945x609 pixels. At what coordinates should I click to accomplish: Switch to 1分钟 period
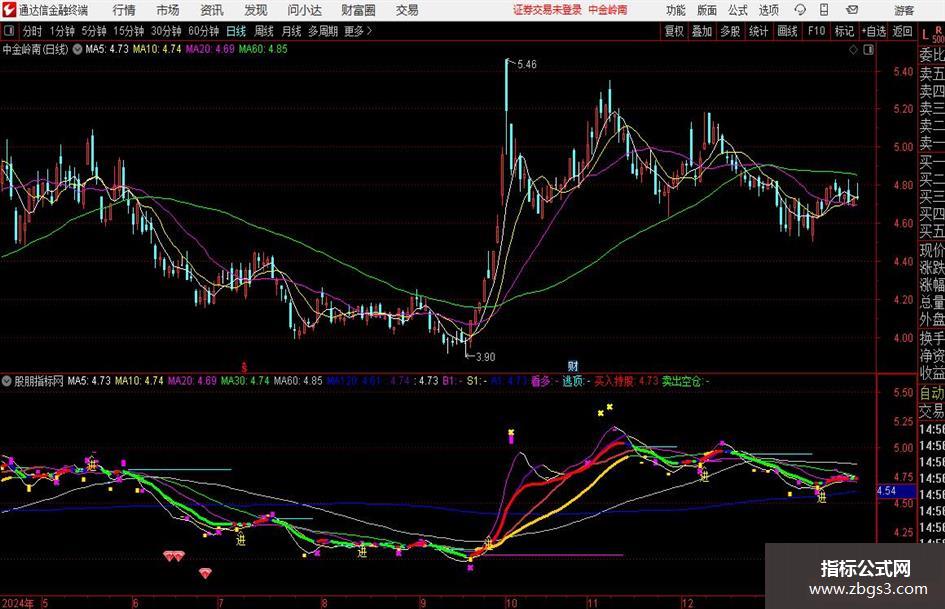pos(61,31)
